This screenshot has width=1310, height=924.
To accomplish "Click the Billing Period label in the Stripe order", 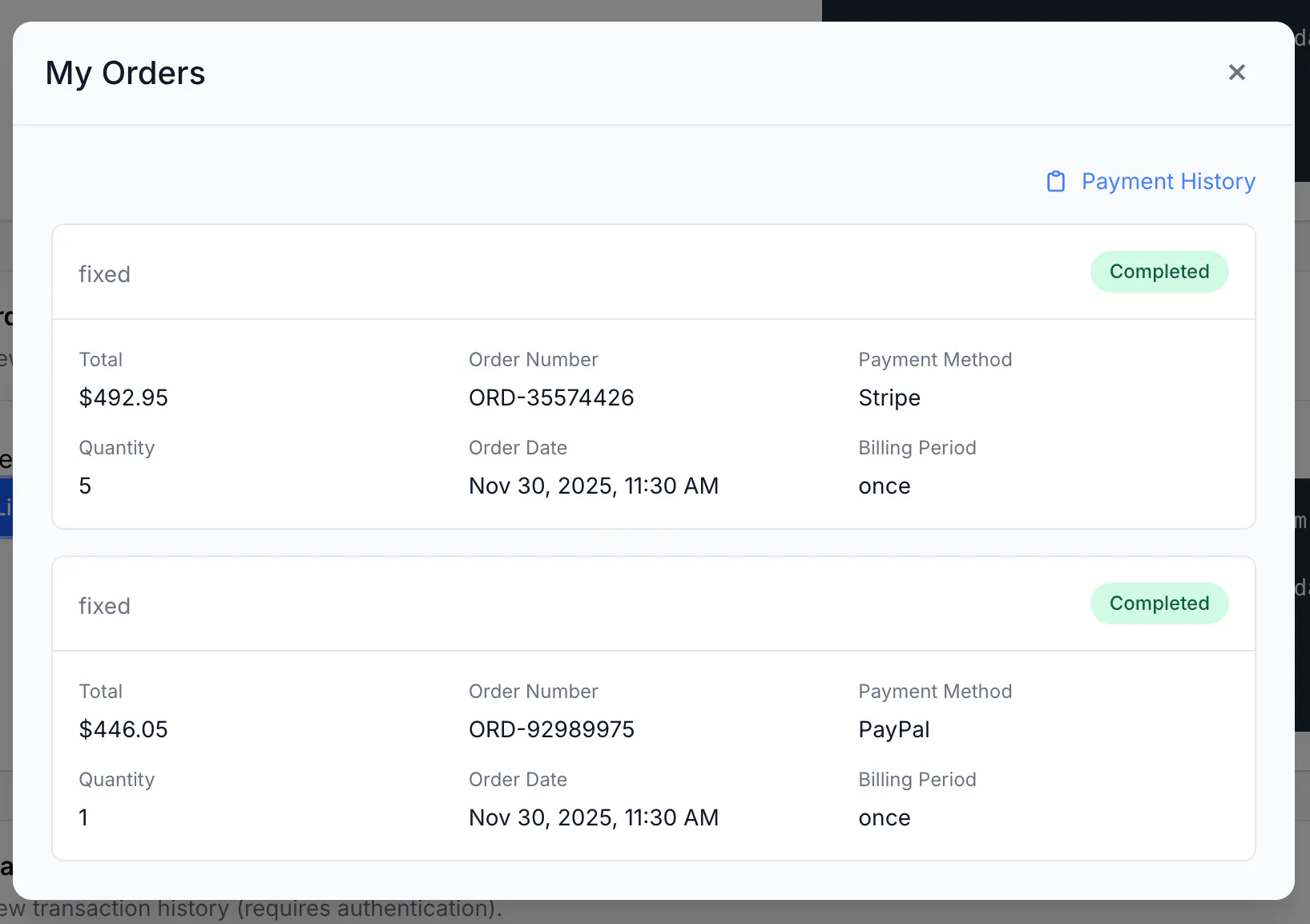I will tap(917, 448).
